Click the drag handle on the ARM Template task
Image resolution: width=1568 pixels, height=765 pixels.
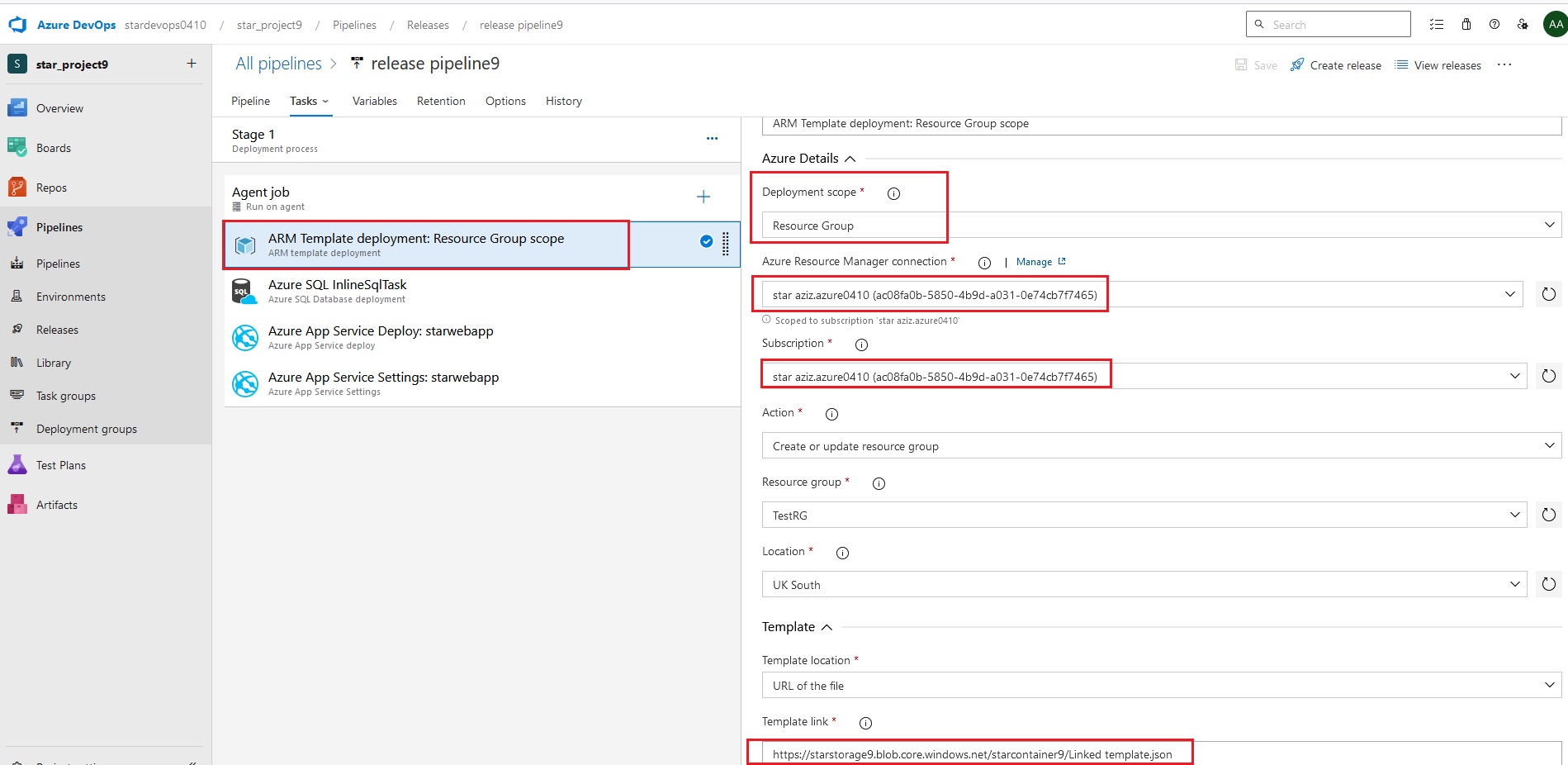(x=726, y=244)
